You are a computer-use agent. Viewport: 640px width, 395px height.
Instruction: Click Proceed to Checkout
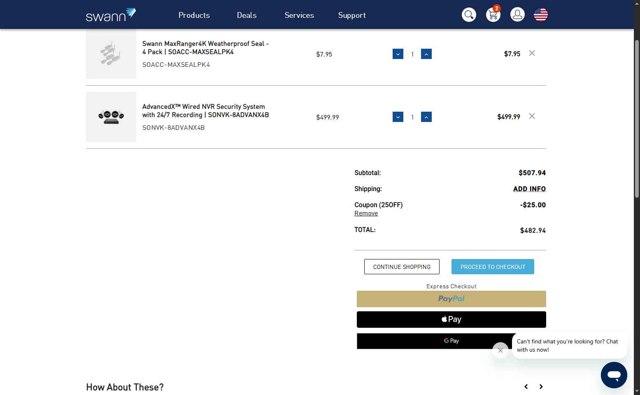(x=493, y=267)
